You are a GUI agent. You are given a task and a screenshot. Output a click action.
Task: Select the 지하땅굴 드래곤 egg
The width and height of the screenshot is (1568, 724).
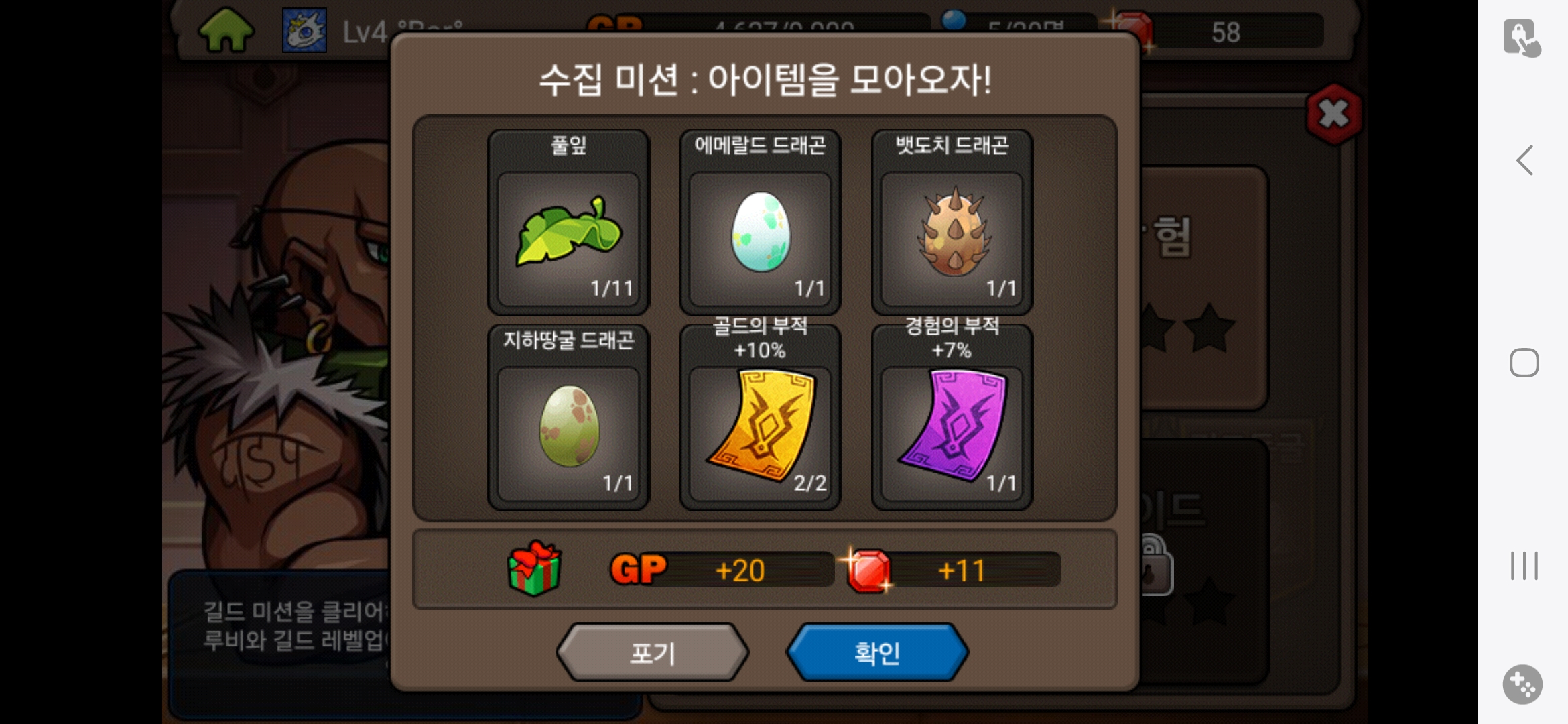(568, 418)
